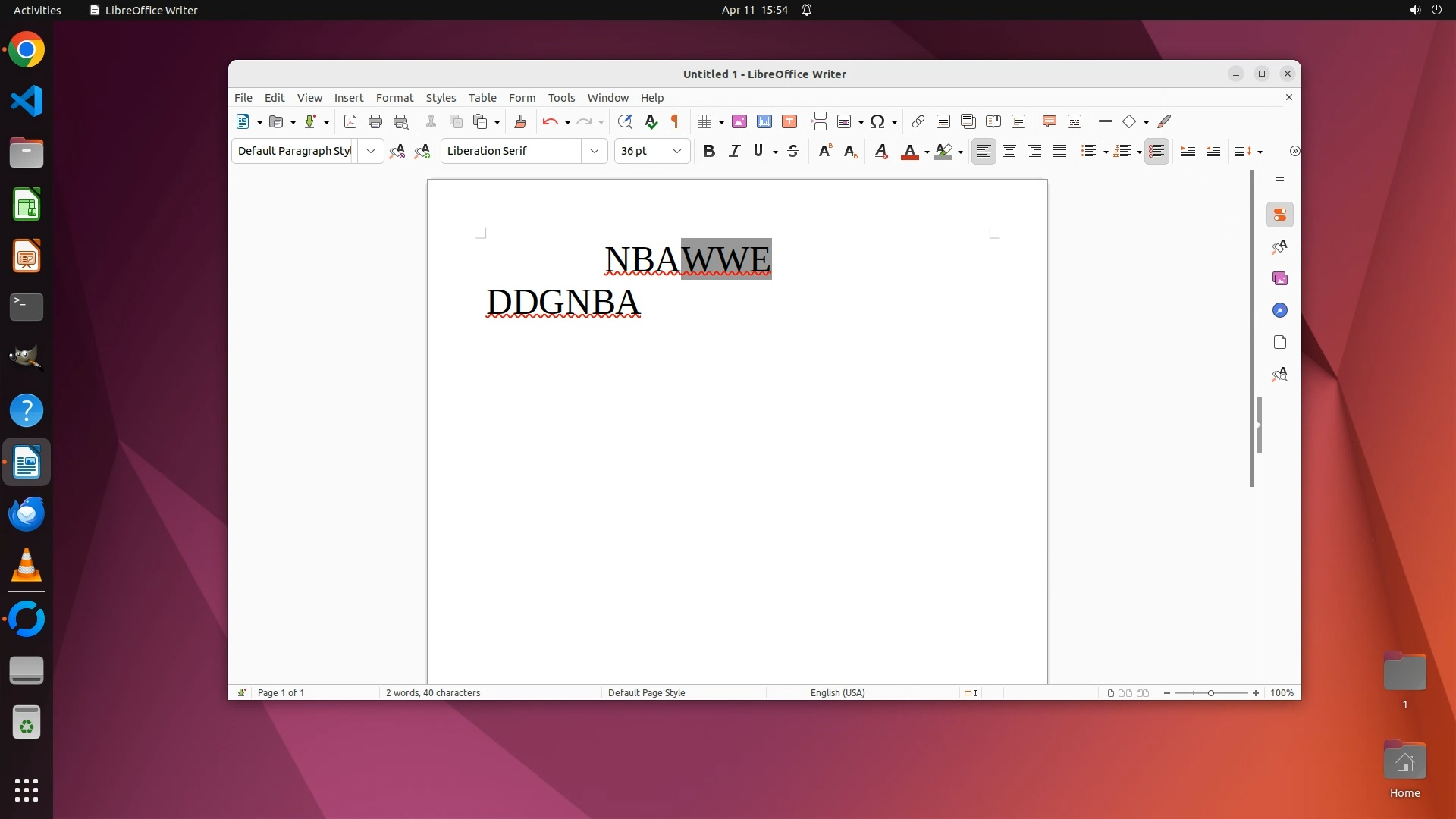The width and height of the screenshot is (1456, 819).
Task: Open the Tools menu
Action: pos(561,98)
